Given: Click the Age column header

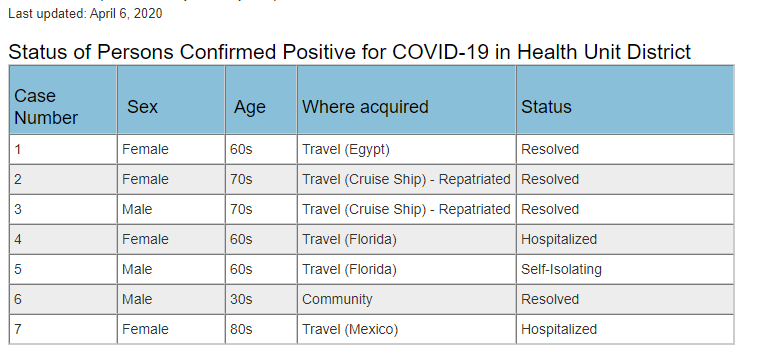Looking at the screenshot, I should click(261, 100).
